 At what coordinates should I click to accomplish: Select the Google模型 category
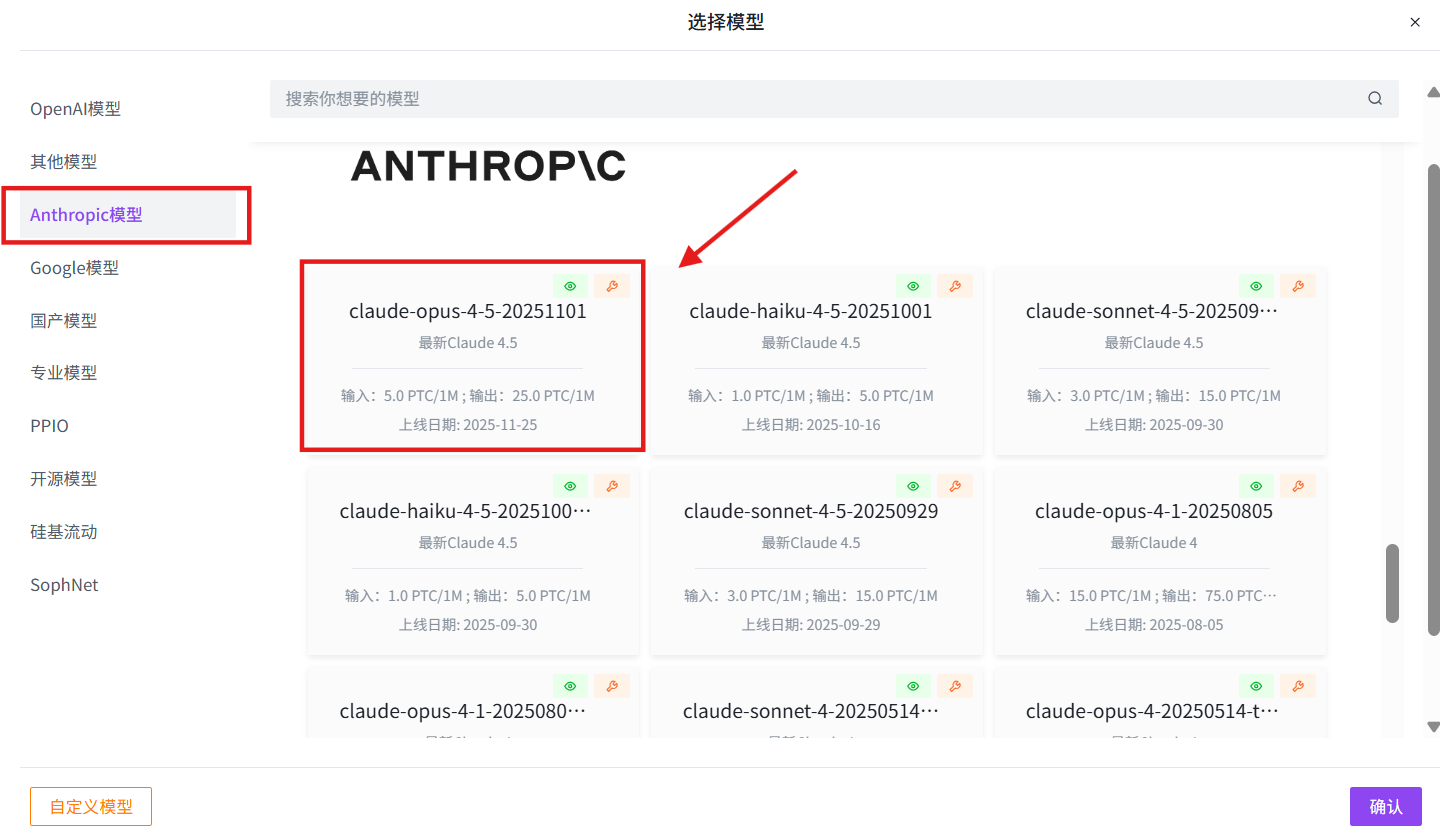click(x=75, y=267)
